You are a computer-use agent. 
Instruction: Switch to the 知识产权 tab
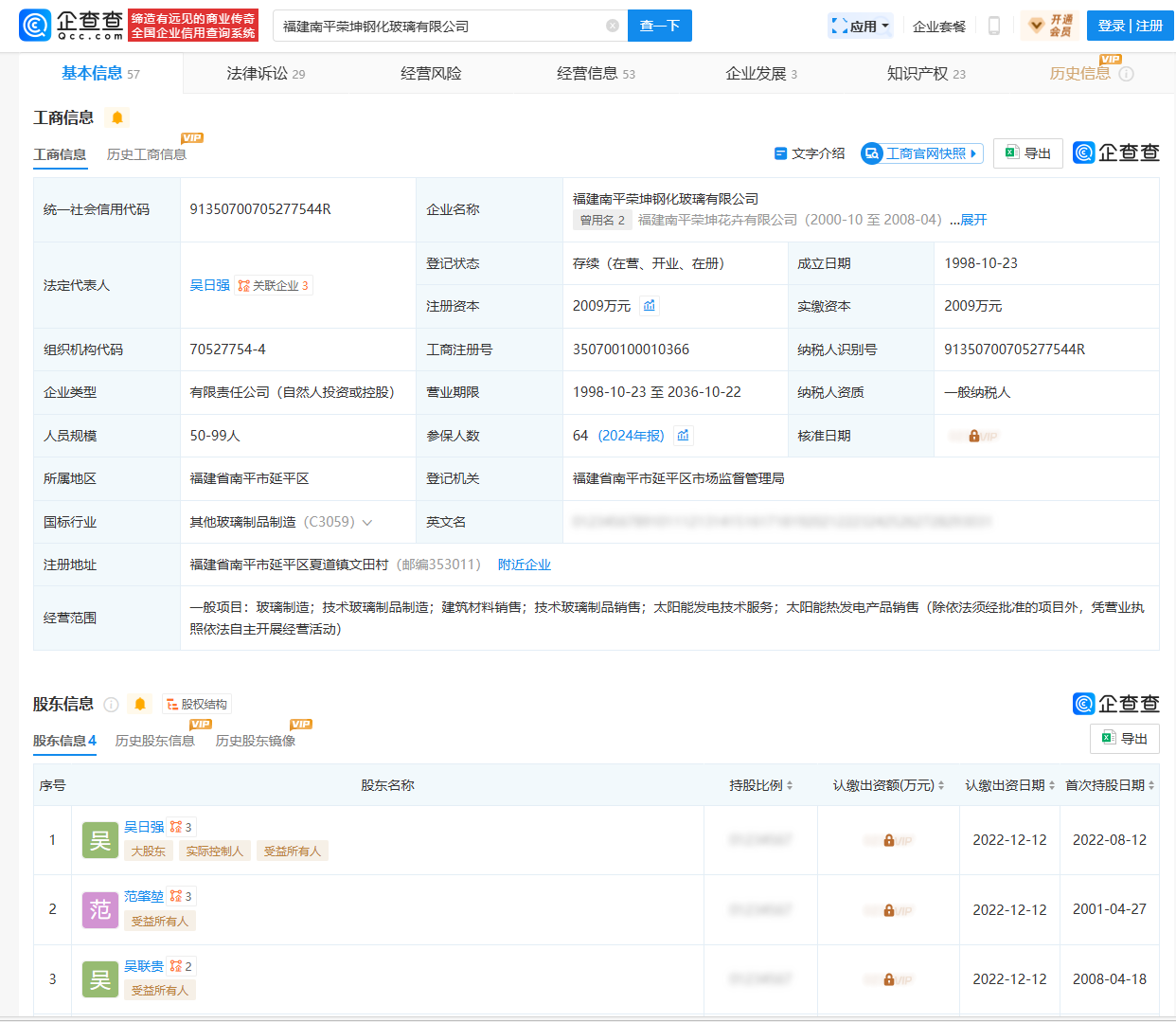pyautogui.click(x=926, y=73)
